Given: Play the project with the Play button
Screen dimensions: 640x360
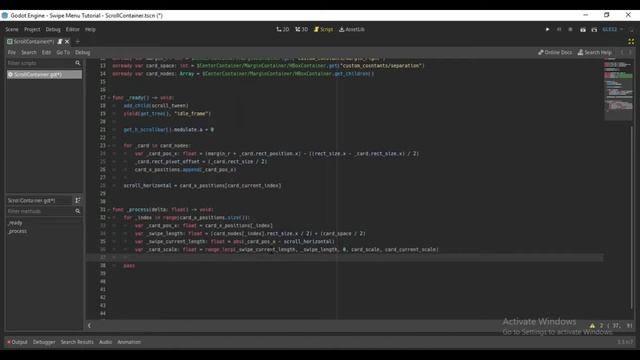Looking at the screenshot, I should tap(547, 29).
